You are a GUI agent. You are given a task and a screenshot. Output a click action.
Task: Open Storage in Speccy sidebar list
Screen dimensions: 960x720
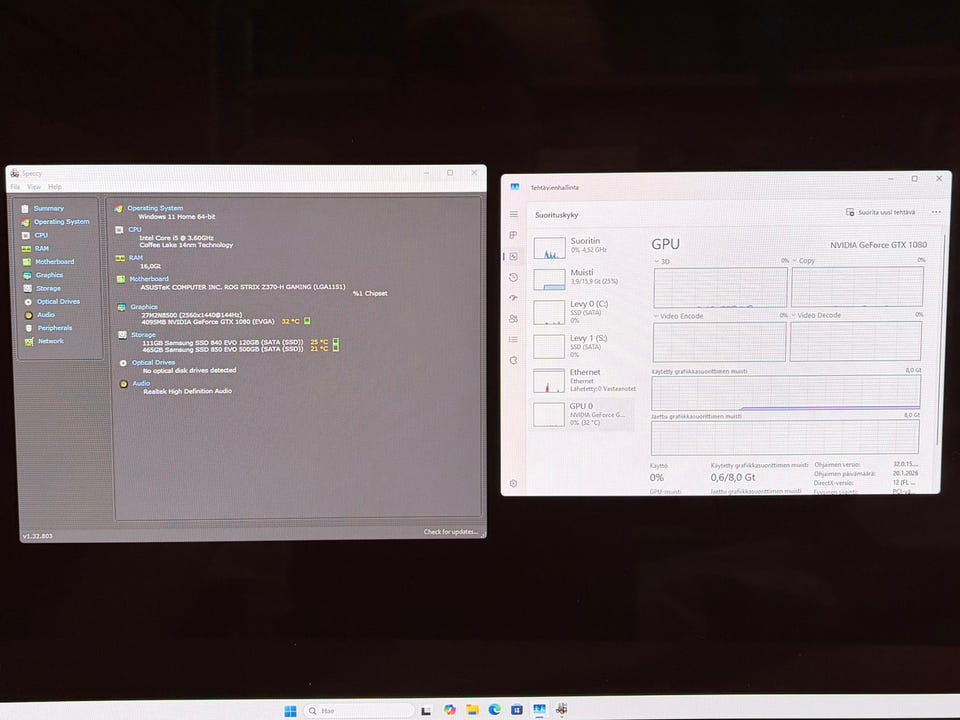tap(48, 288)
